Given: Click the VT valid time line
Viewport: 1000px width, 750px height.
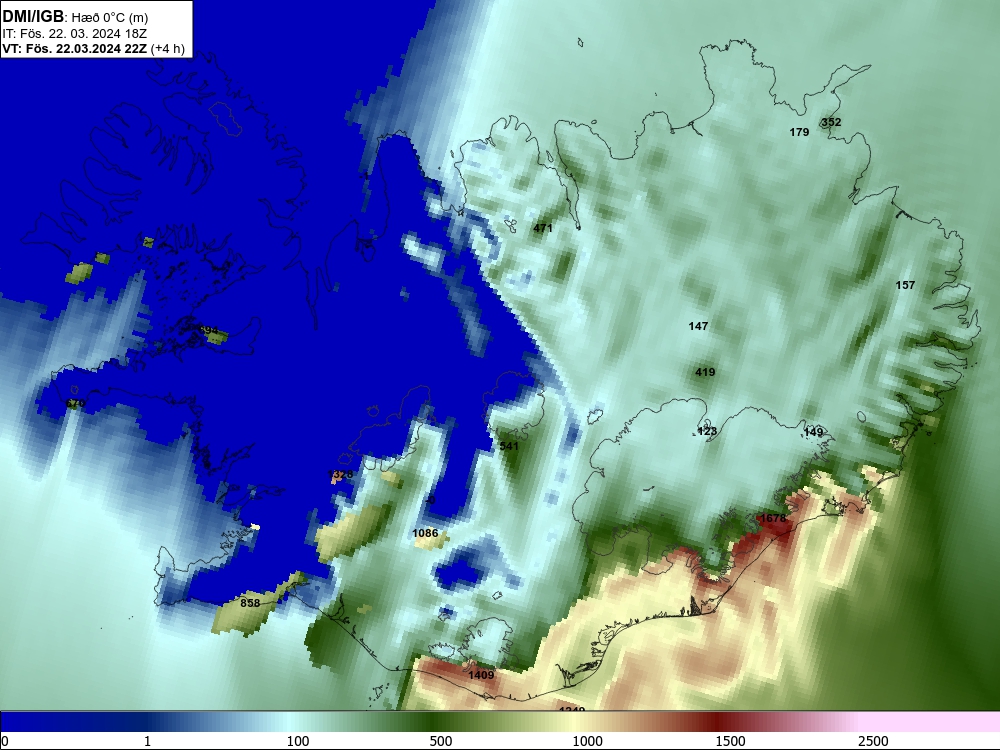Looking at the screenshot, I should (x=93, y=48).
